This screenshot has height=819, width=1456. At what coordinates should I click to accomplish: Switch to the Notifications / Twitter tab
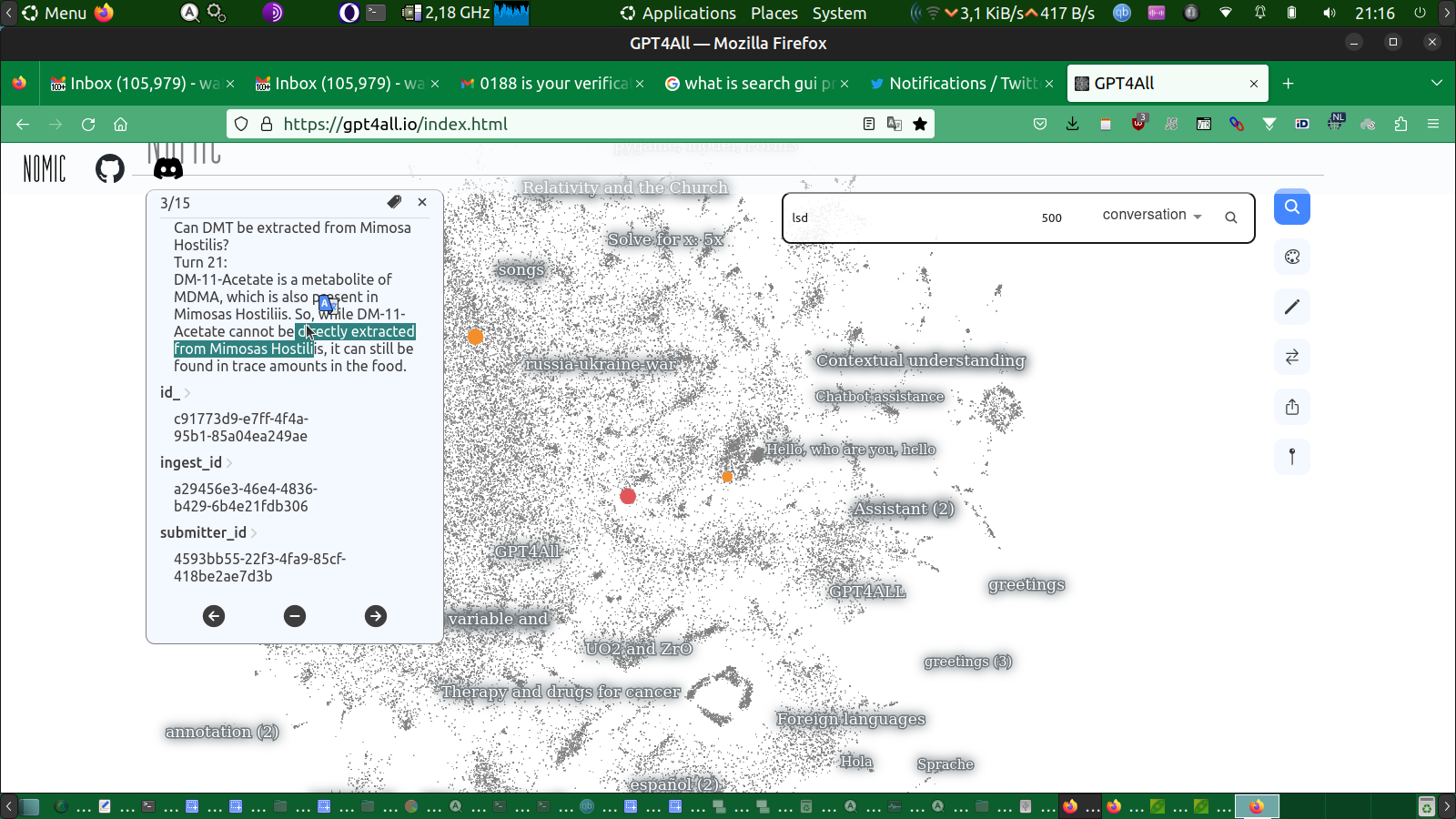click(961, 84)
